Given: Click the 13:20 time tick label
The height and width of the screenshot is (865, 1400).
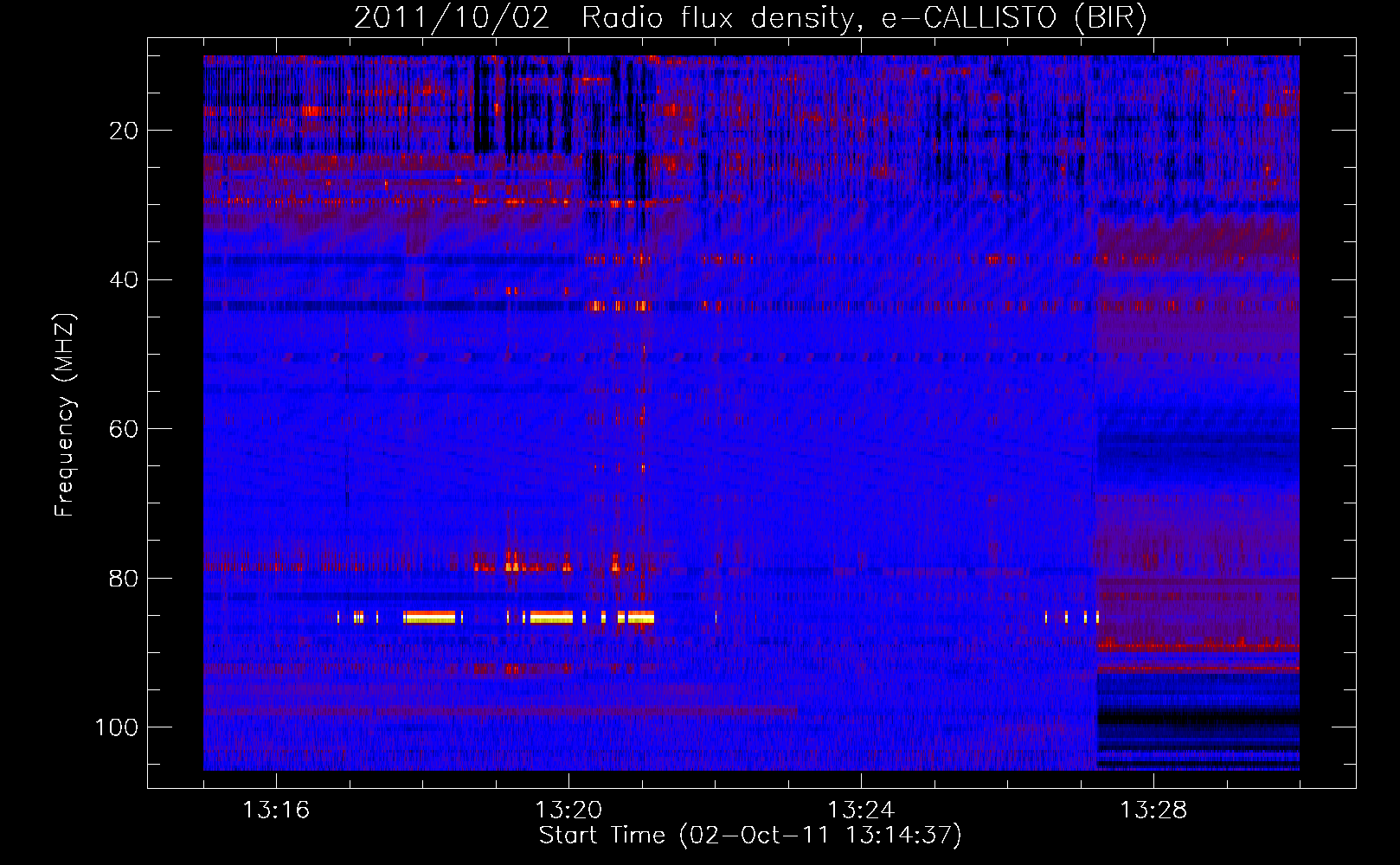Looking at the screenshot, I should coord(568,811).
